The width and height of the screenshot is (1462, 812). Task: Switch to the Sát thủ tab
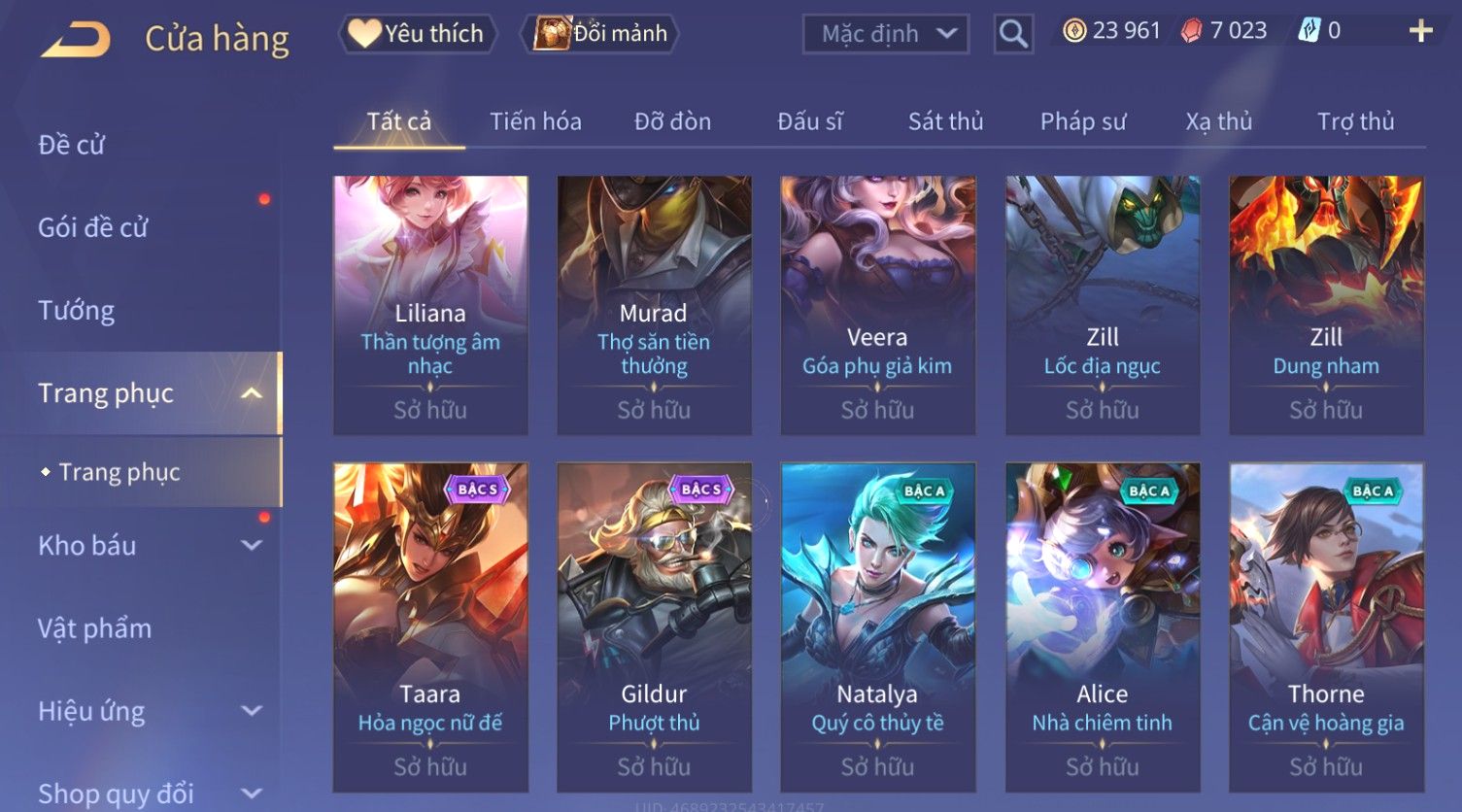pyautogui.click(x=945, y=121)
